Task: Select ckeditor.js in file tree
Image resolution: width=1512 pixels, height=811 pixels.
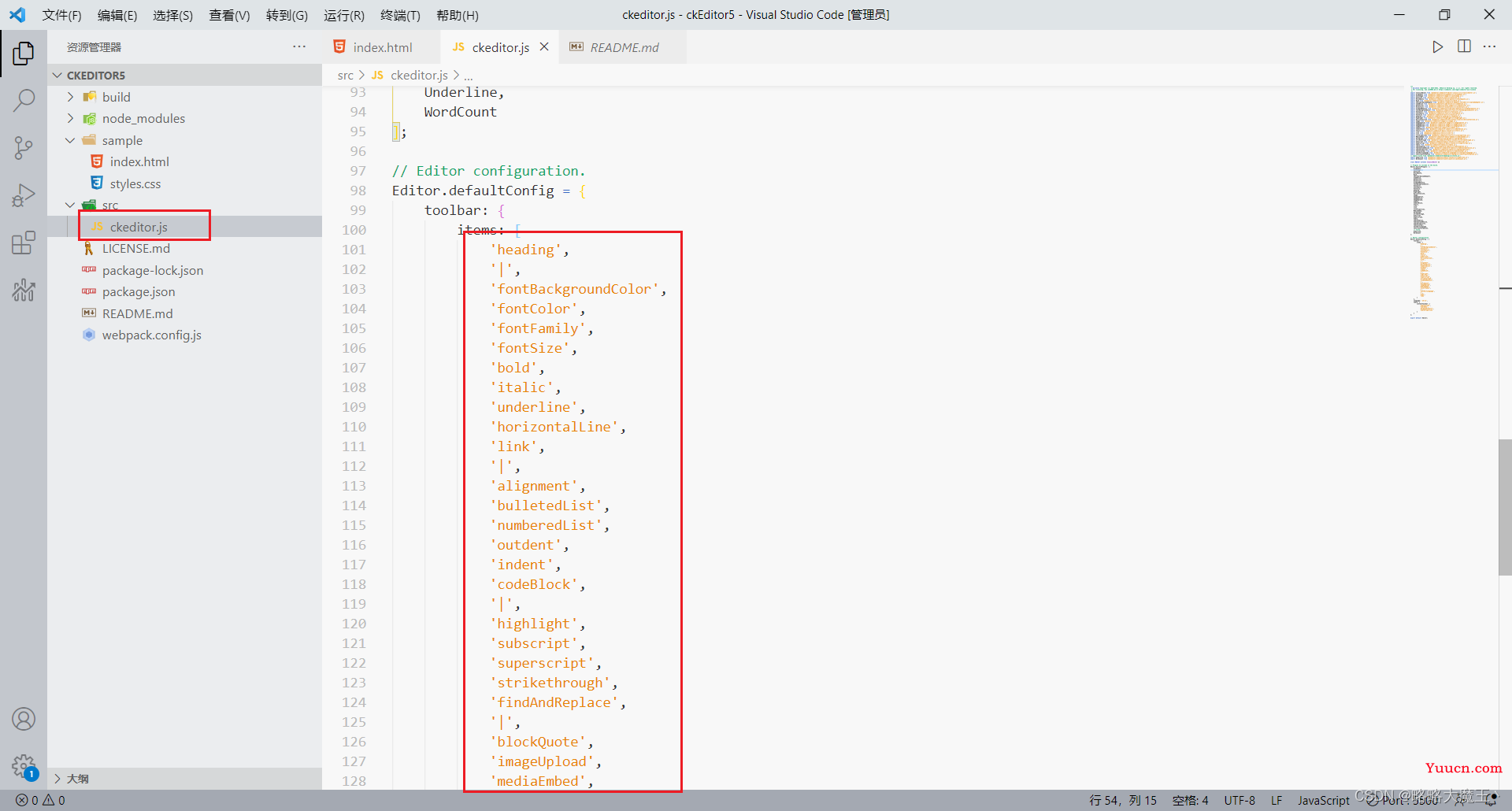Action: [x=185, y=227]
